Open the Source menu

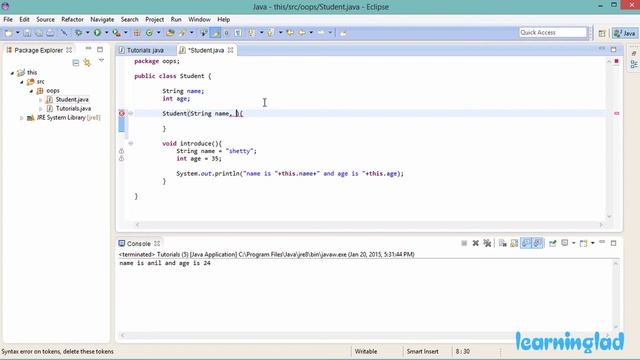(45, 20)
